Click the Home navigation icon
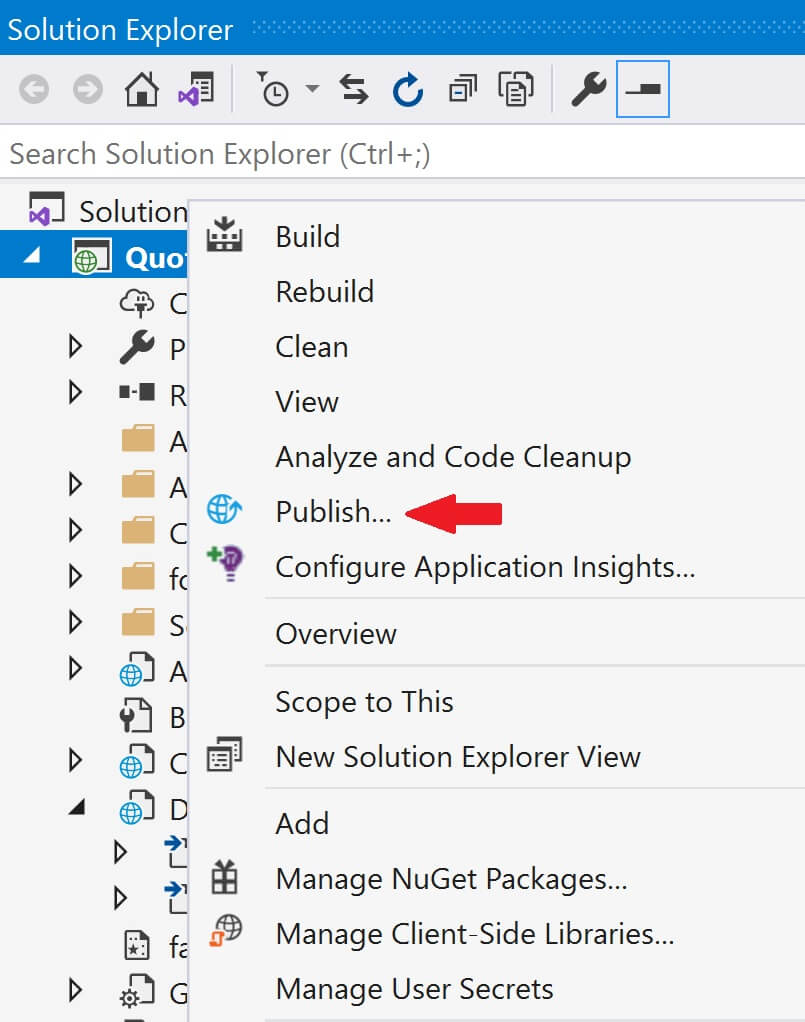Screen dimensions: 805x1022 tap(142, 89)
